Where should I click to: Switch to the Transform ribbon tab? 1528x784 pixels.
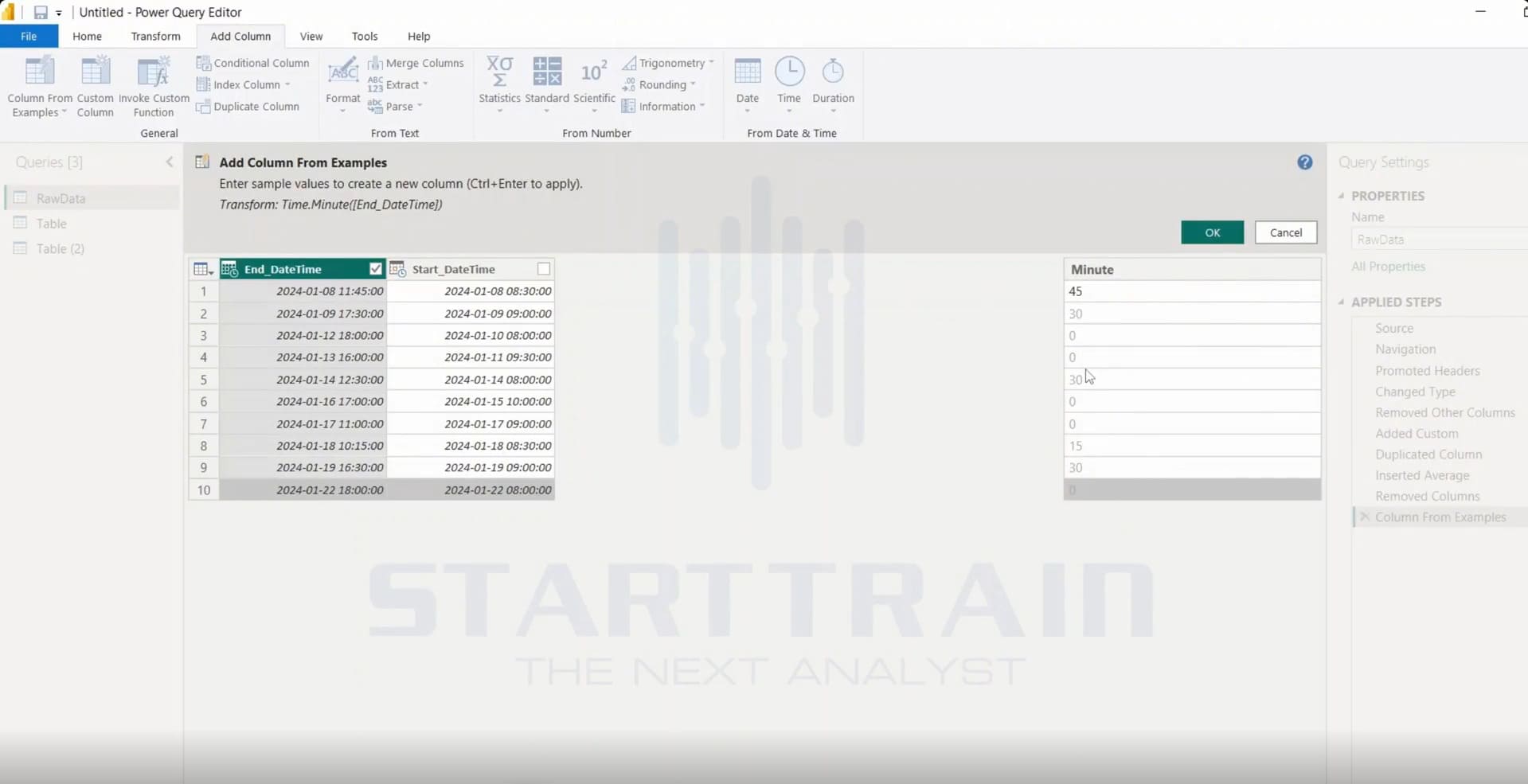pyautogui.click(x=155, y=37)
